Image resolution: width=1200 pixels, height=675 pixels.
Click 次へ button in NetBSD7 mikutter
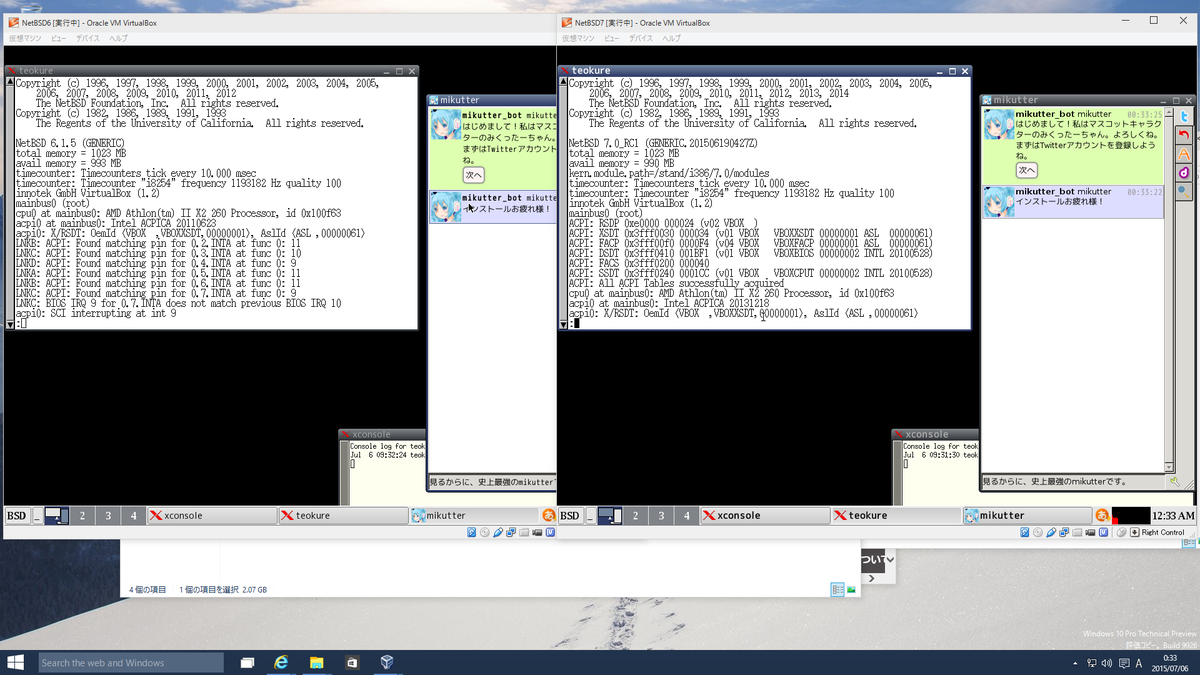click(1026, 171)
